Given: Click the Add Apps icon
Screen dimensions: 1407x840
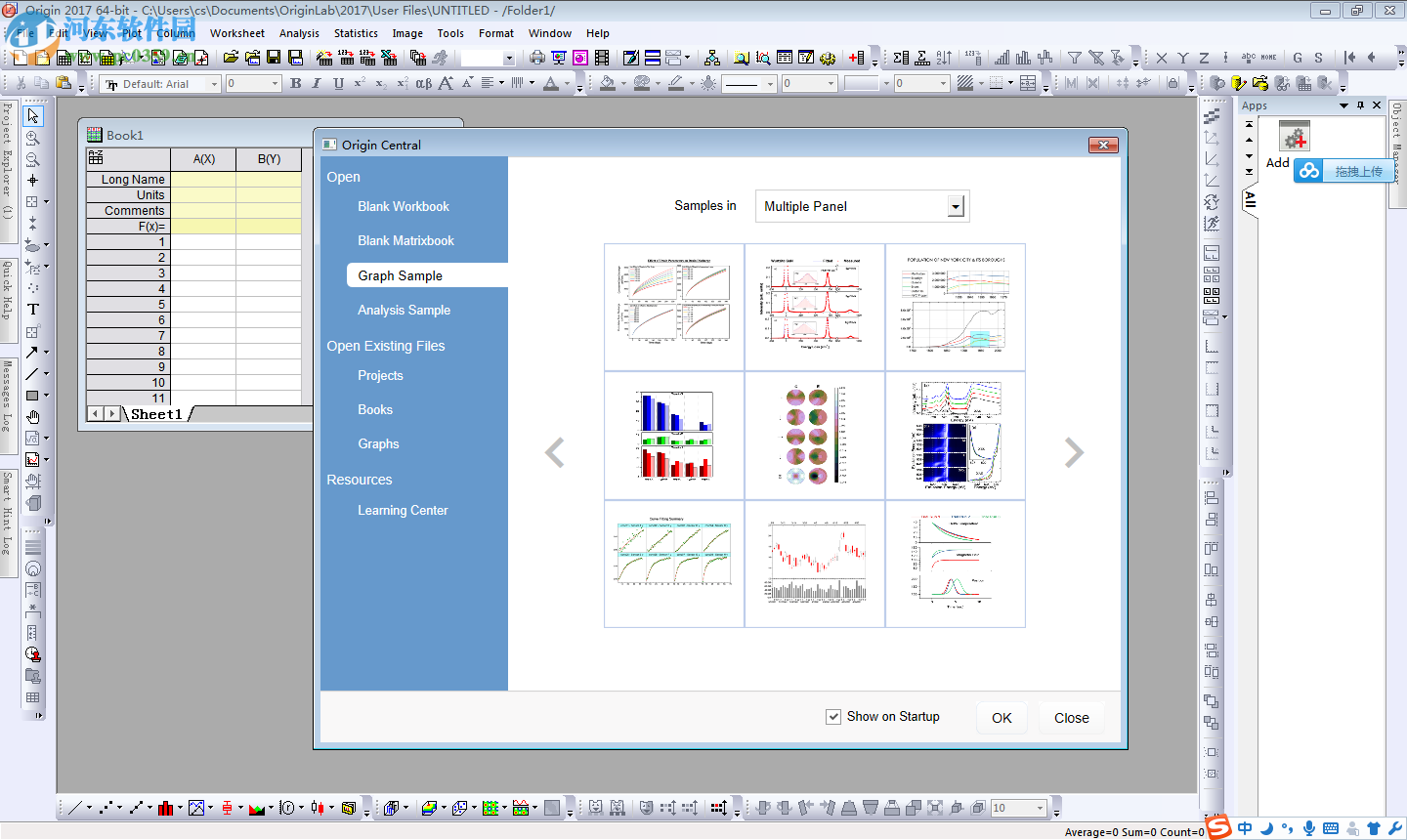Looking at the screenshot, I should click(x=1294, y=136).
